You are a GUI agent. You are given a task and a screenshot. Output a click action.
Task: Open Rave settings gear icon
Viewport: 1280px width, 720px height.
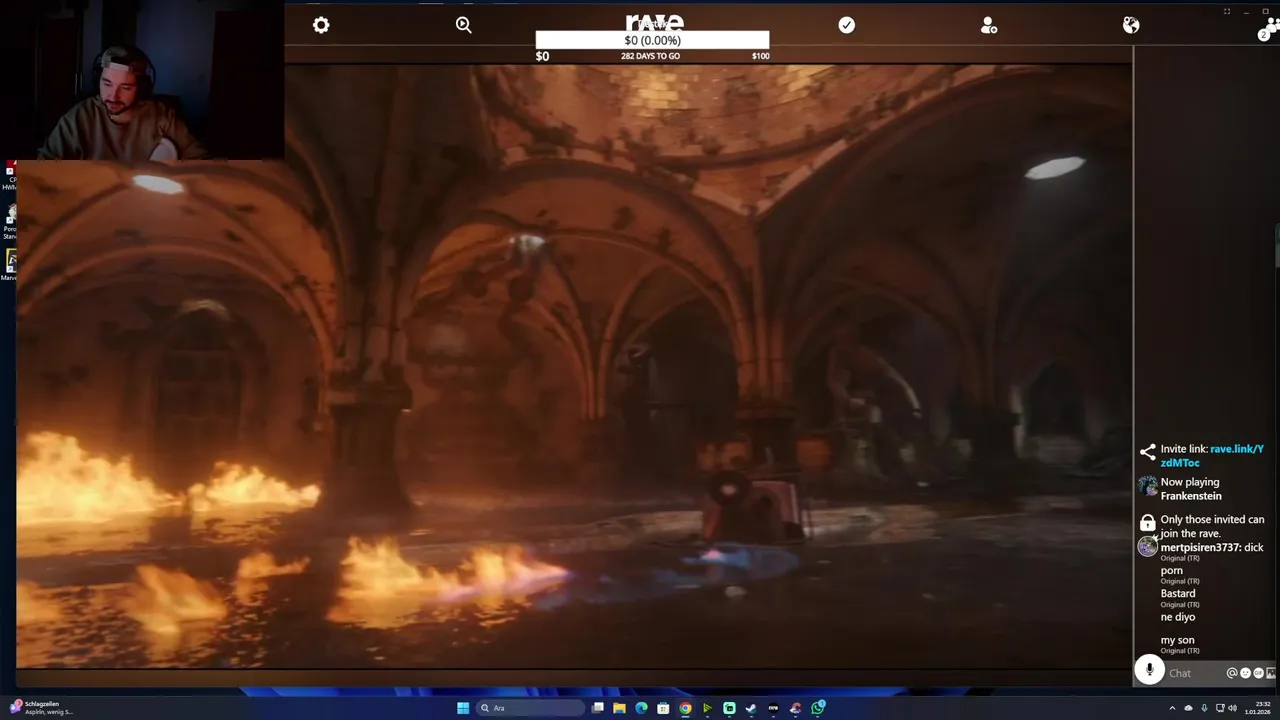(321, 25)
